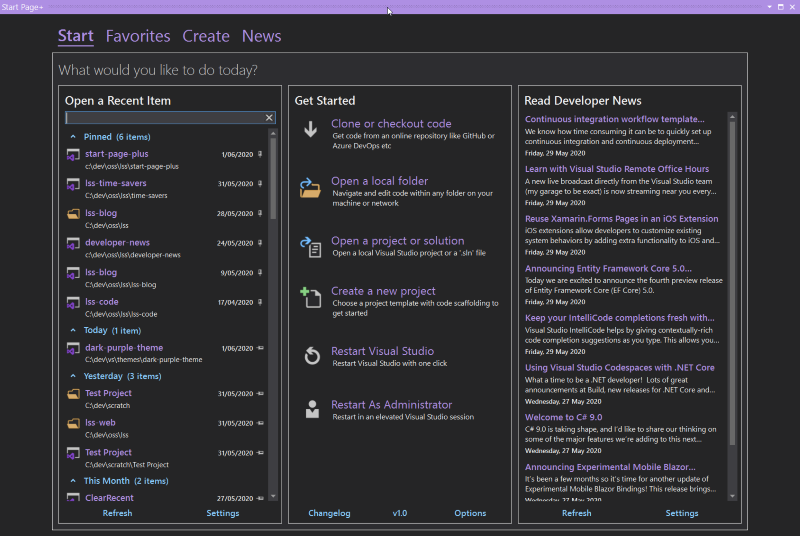Image resolution: width=800 pixels, height=536 pixels.
Task: Click the developer news scroll up arrow
Action: 733,117
